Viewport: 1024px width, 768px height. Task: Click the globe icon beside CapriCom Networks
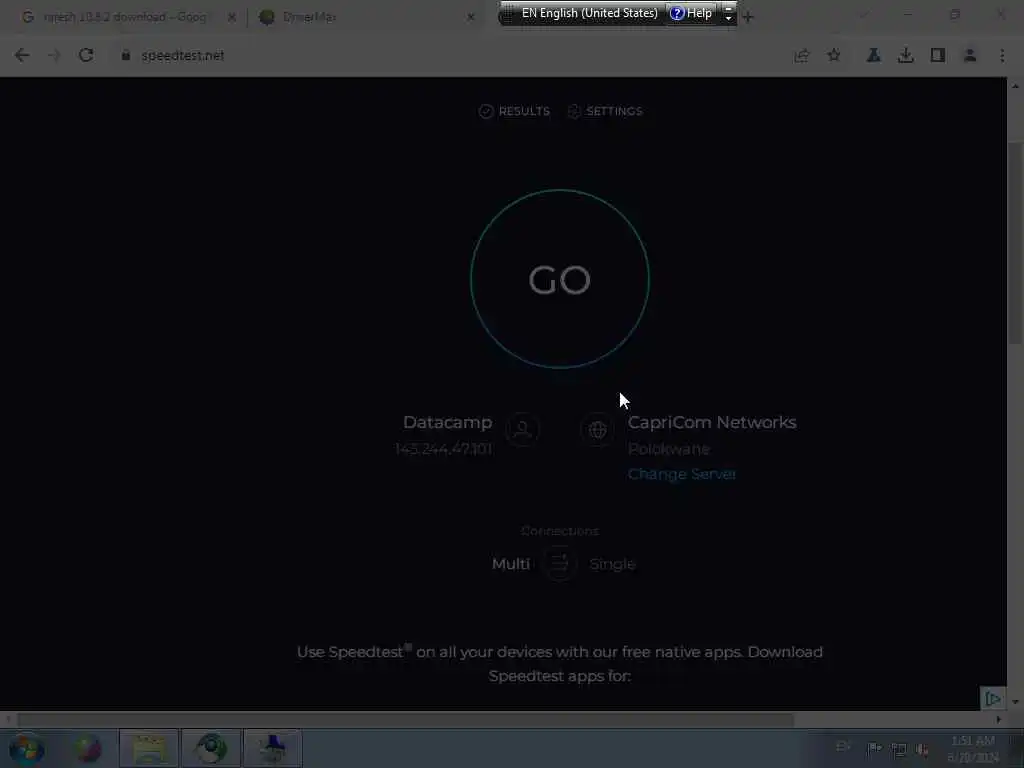tap(597, 430)
